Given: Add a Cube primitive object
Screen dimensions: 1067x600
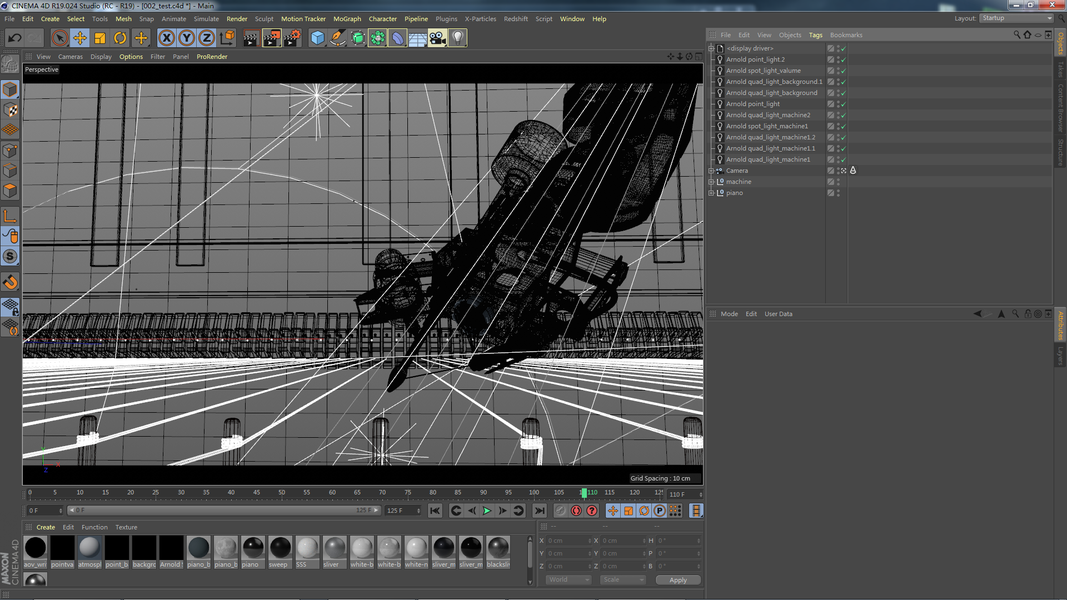Looking at the screenshot, I should tap(317, 38).
